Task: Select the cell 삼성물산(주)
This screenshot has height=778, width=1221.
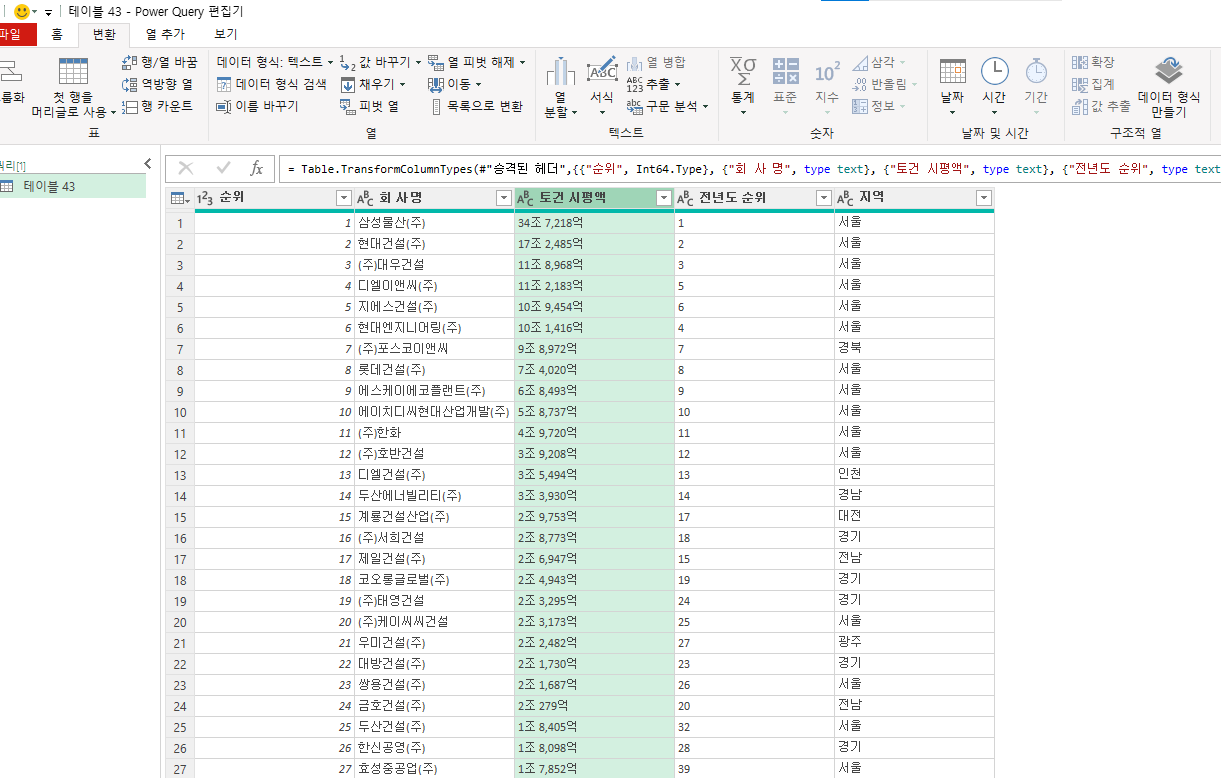Action: tap(434, 223)
